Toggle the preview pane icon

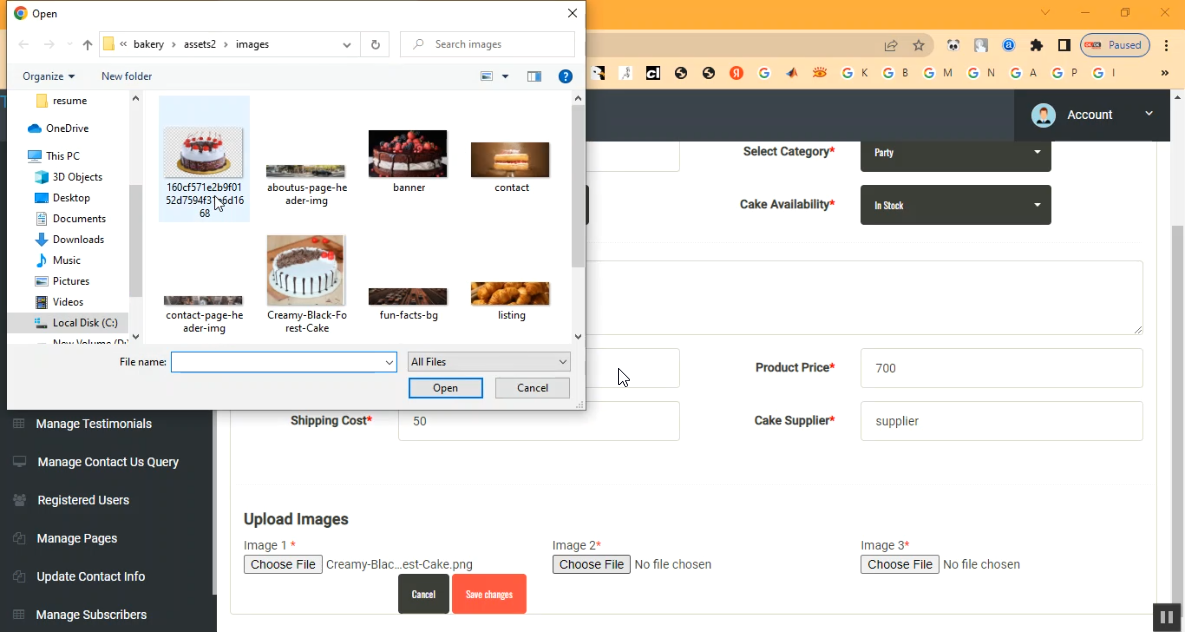click(x=534, y=77)
